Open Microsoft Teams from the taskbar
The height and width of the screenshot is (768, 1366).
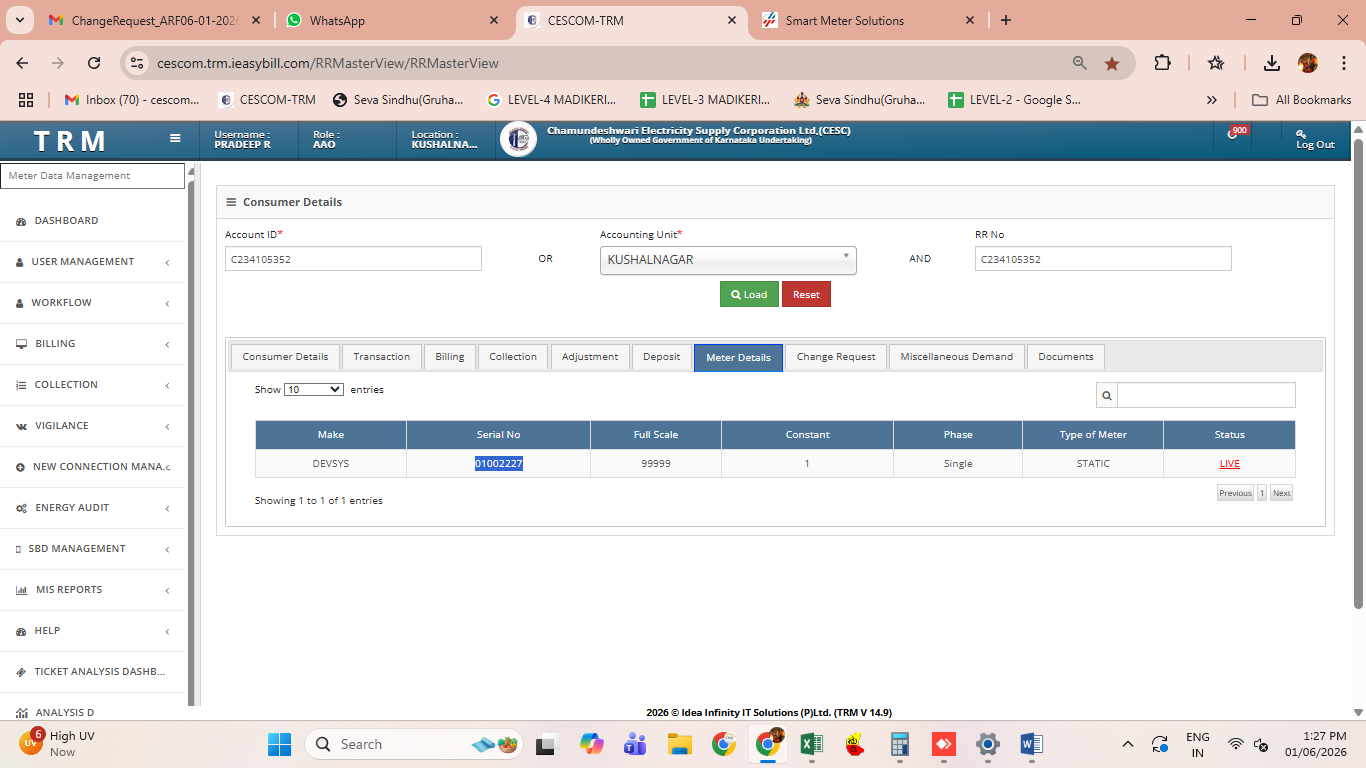tap(635, 744)
